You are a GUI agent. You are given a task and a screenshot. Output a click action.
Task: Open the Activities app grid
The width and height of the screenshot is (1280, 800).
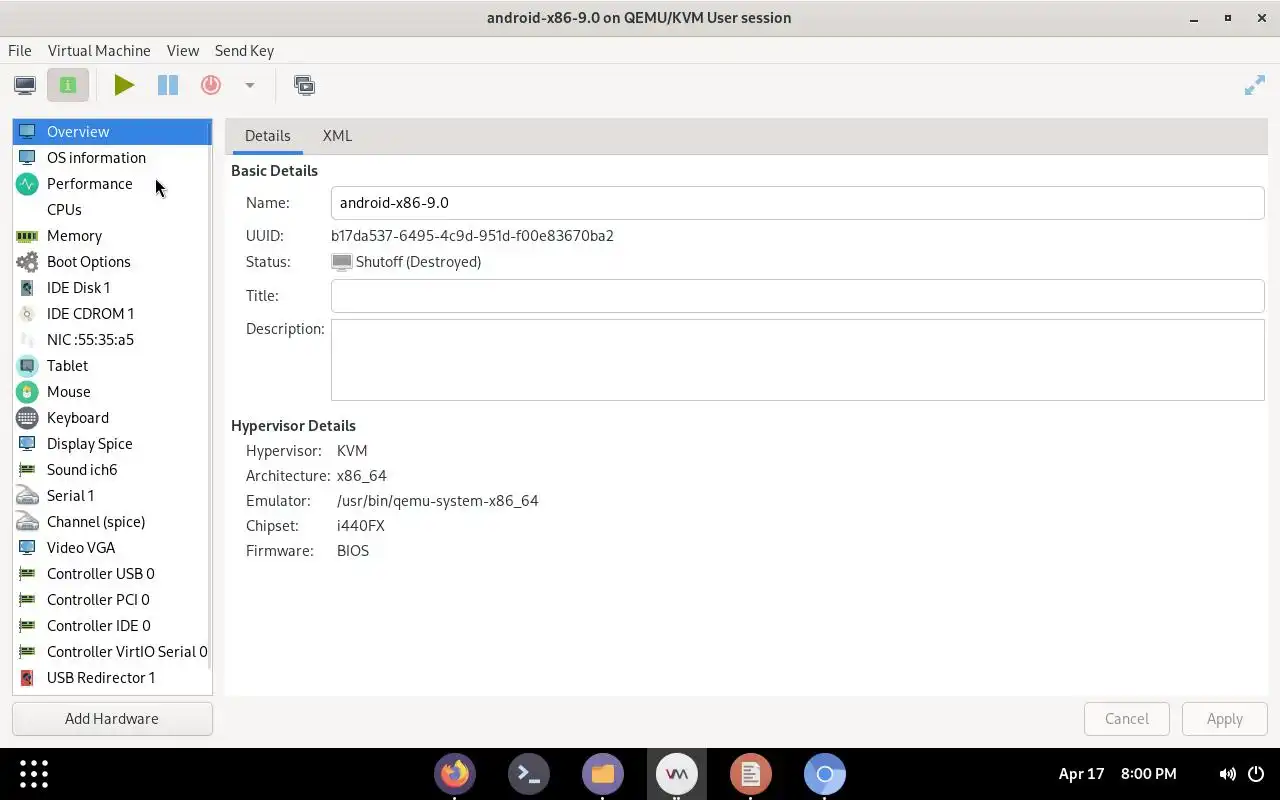(x=34, y=773)
